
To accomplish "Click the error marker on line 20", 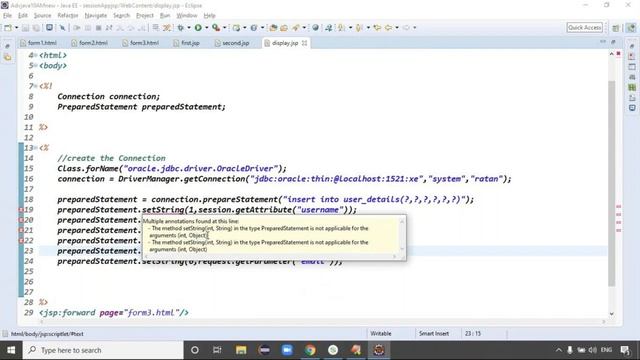I will [21, 220].
